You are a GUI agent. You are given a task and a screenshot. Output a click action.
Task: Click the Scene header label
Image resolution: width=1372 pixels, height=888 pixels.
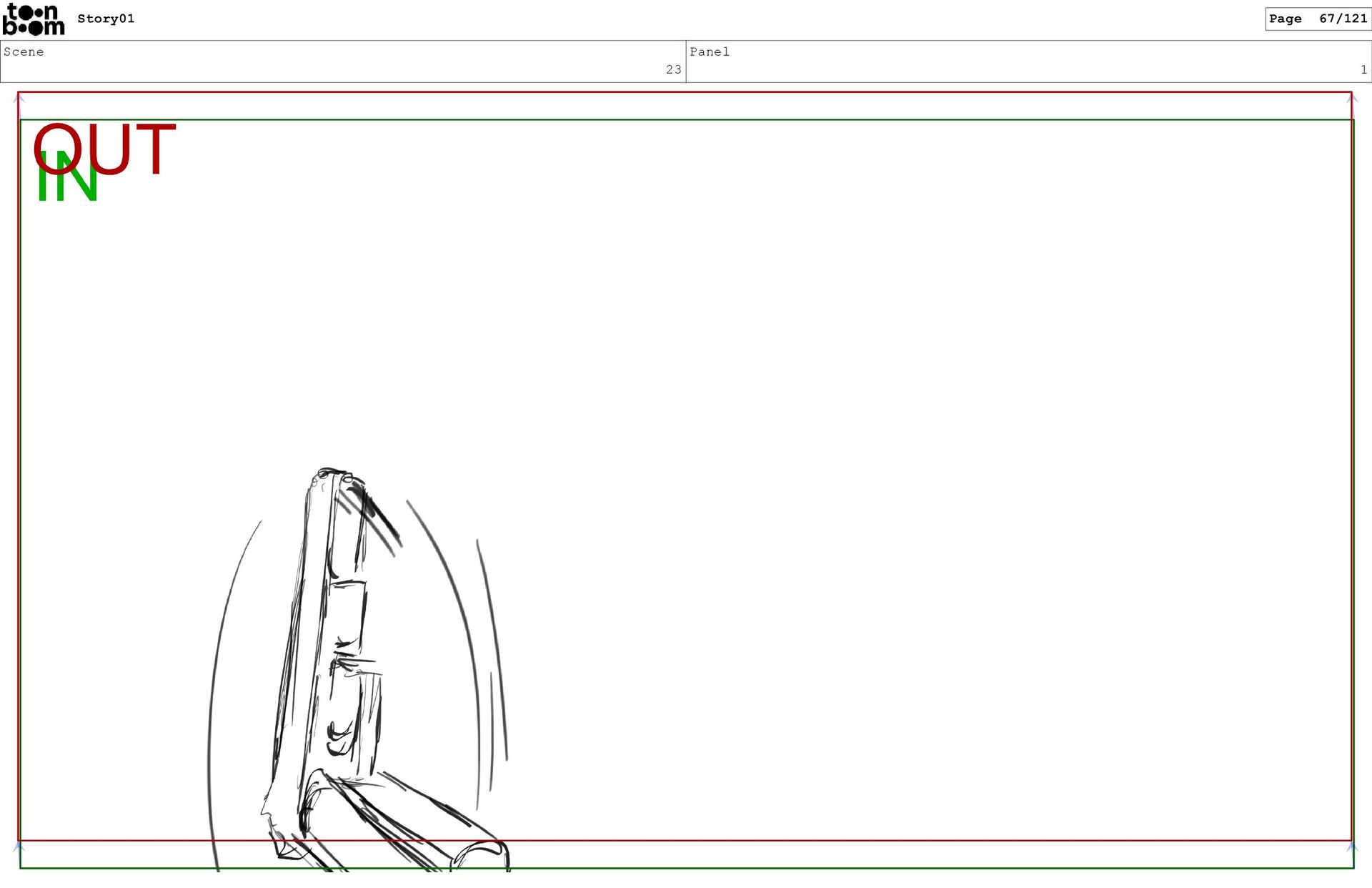pos(24,51)
